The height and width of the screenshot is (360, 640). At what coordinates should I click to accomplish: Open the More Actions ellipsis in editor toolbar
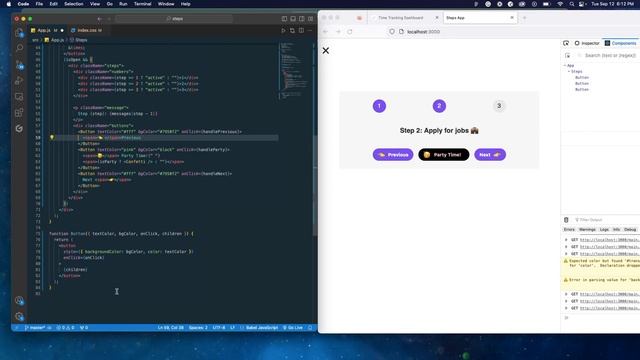tap(310, 31)
